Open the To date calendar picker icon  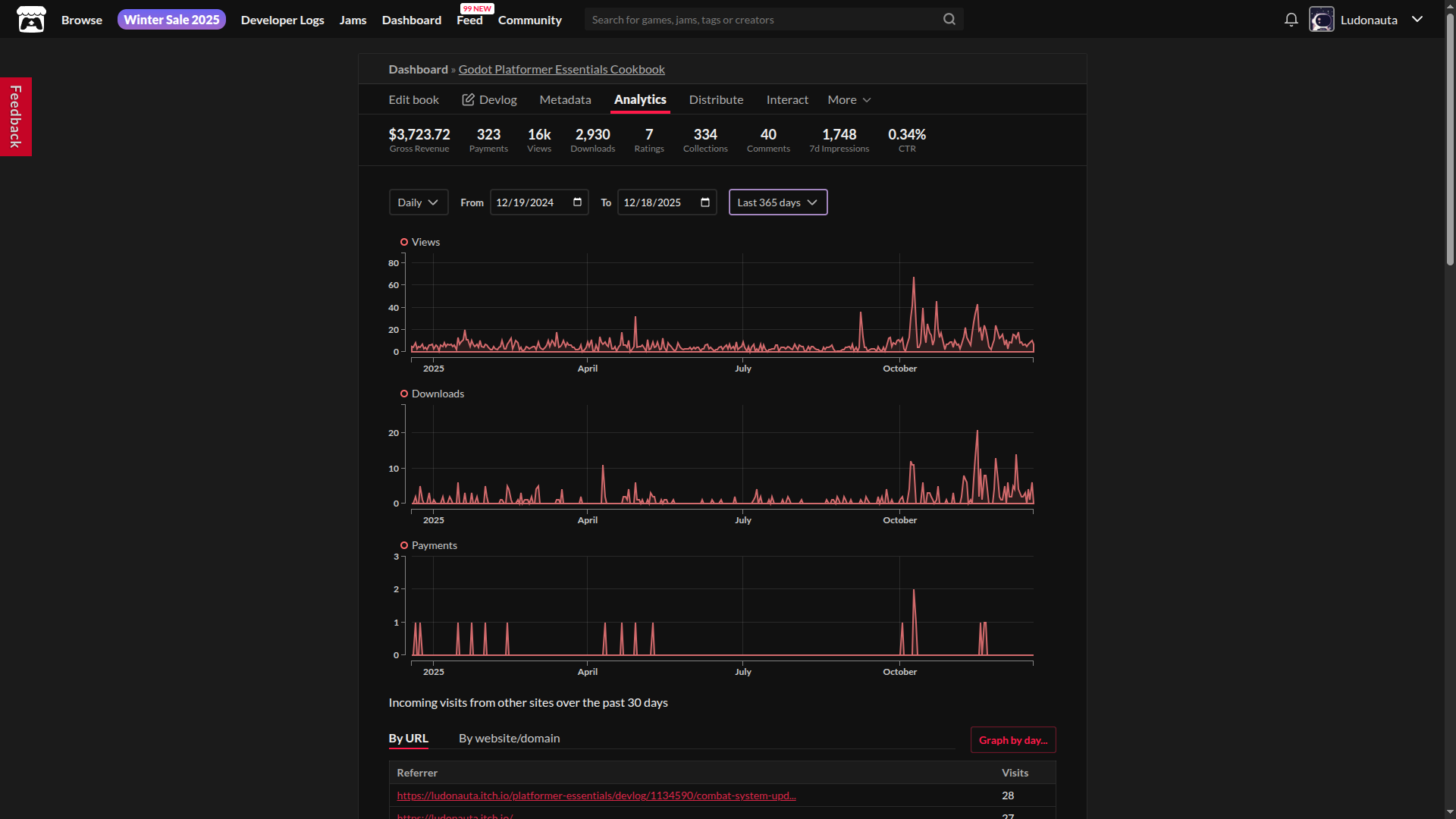point(704,202)
